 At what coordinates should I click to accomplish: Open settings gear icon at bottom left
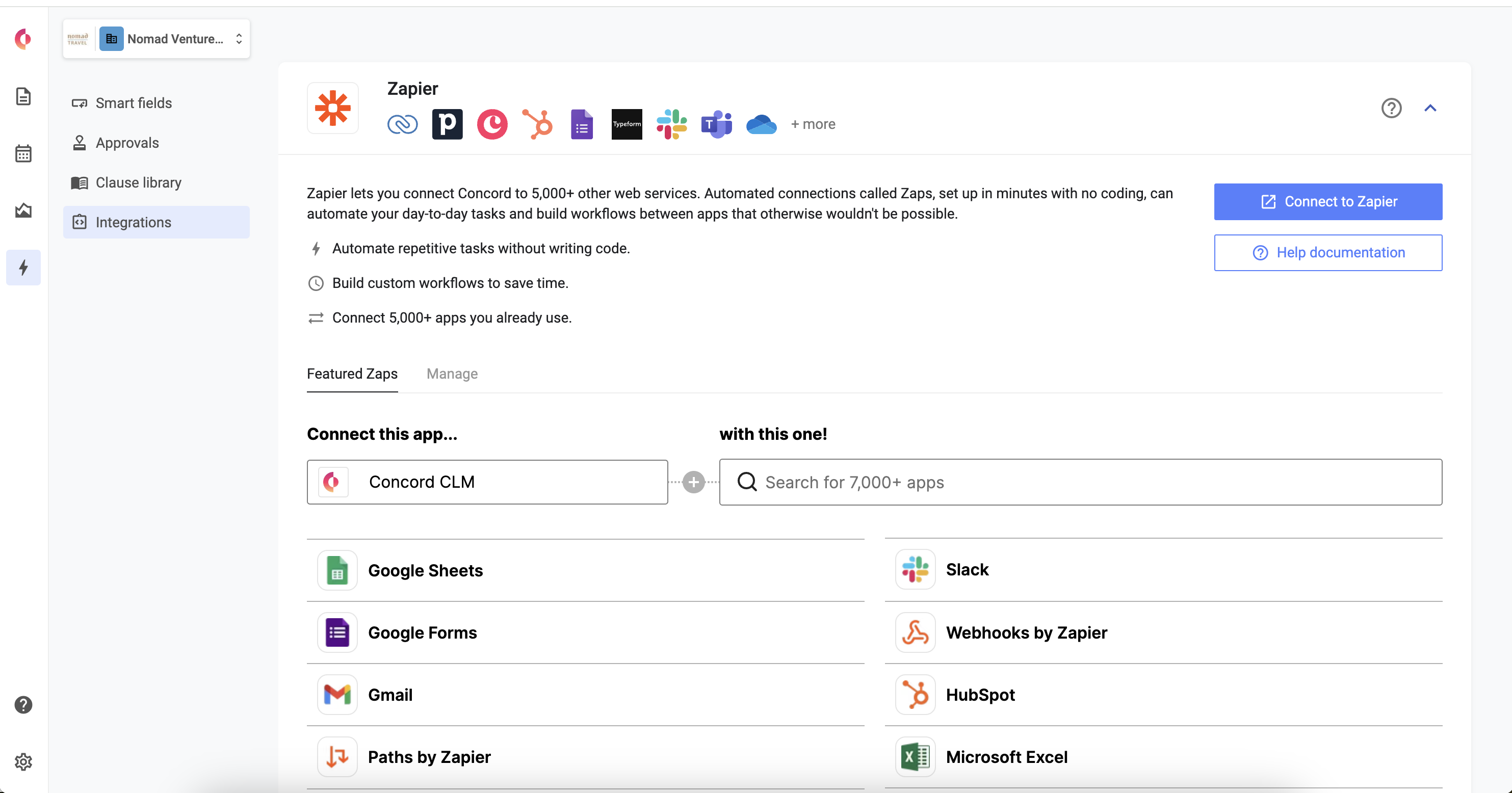[x=23, y=762]
